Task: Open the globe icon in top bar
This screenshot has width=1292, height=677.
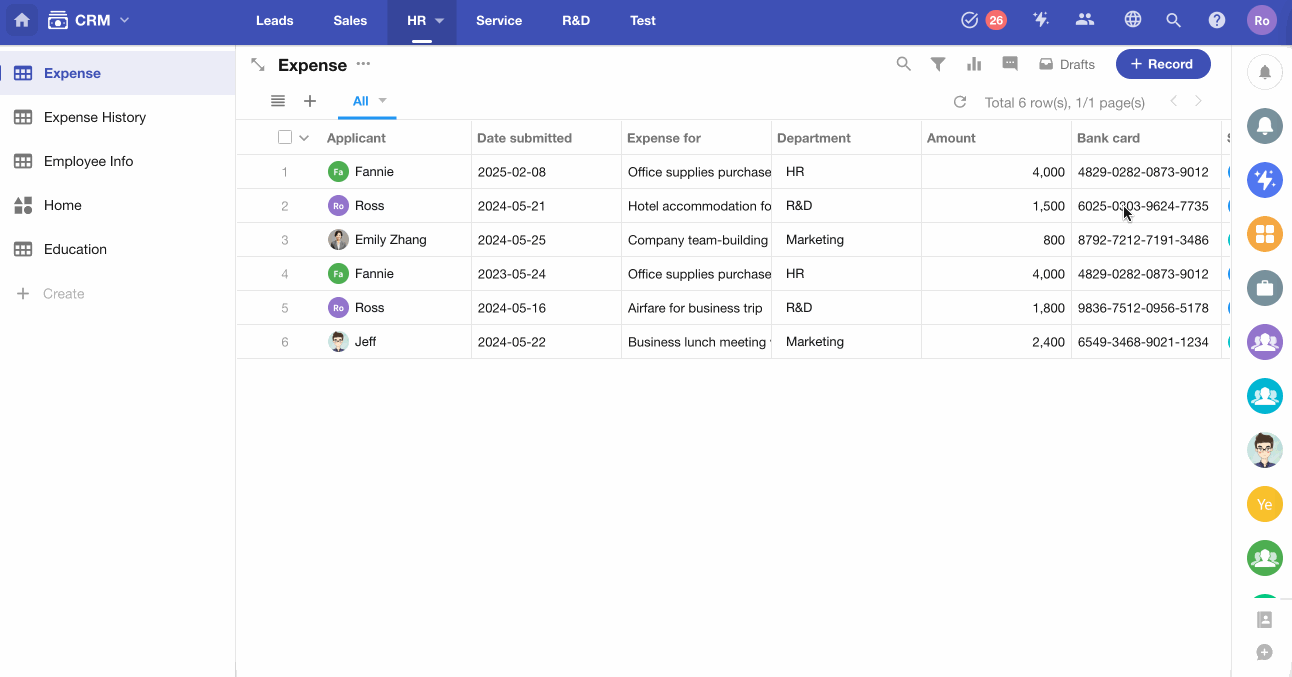Action: click(x=1133, y=20)
